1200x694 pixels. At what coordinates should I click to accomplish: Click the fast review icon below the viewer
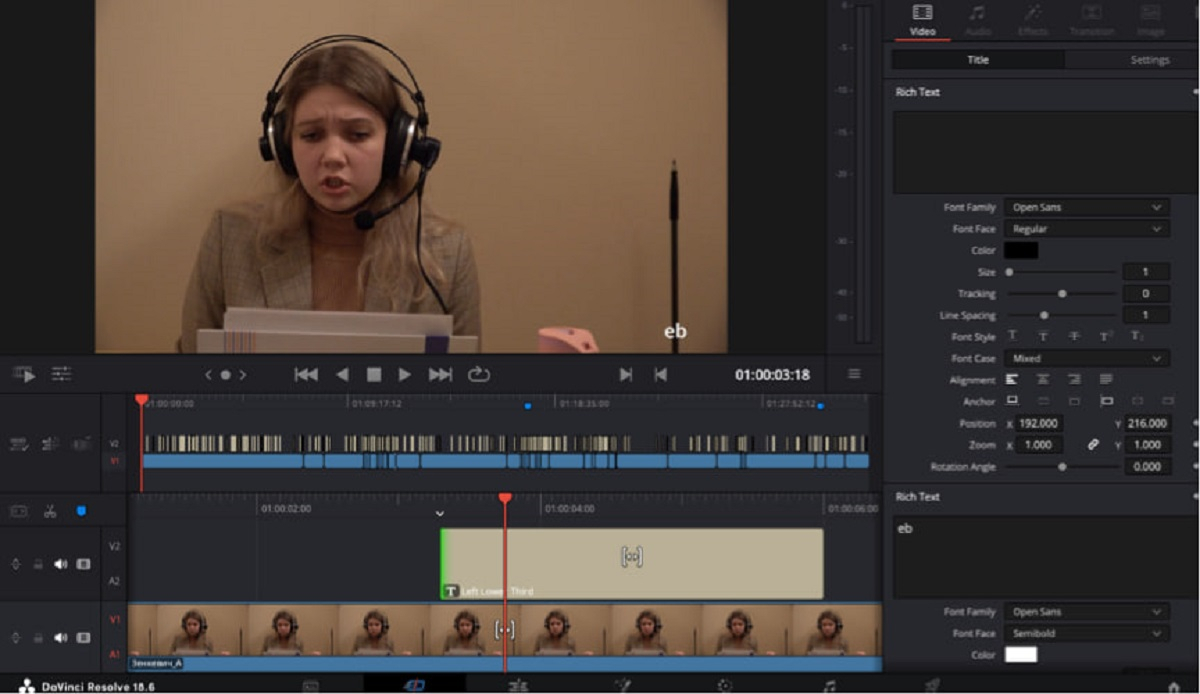[x=24, y=374]
